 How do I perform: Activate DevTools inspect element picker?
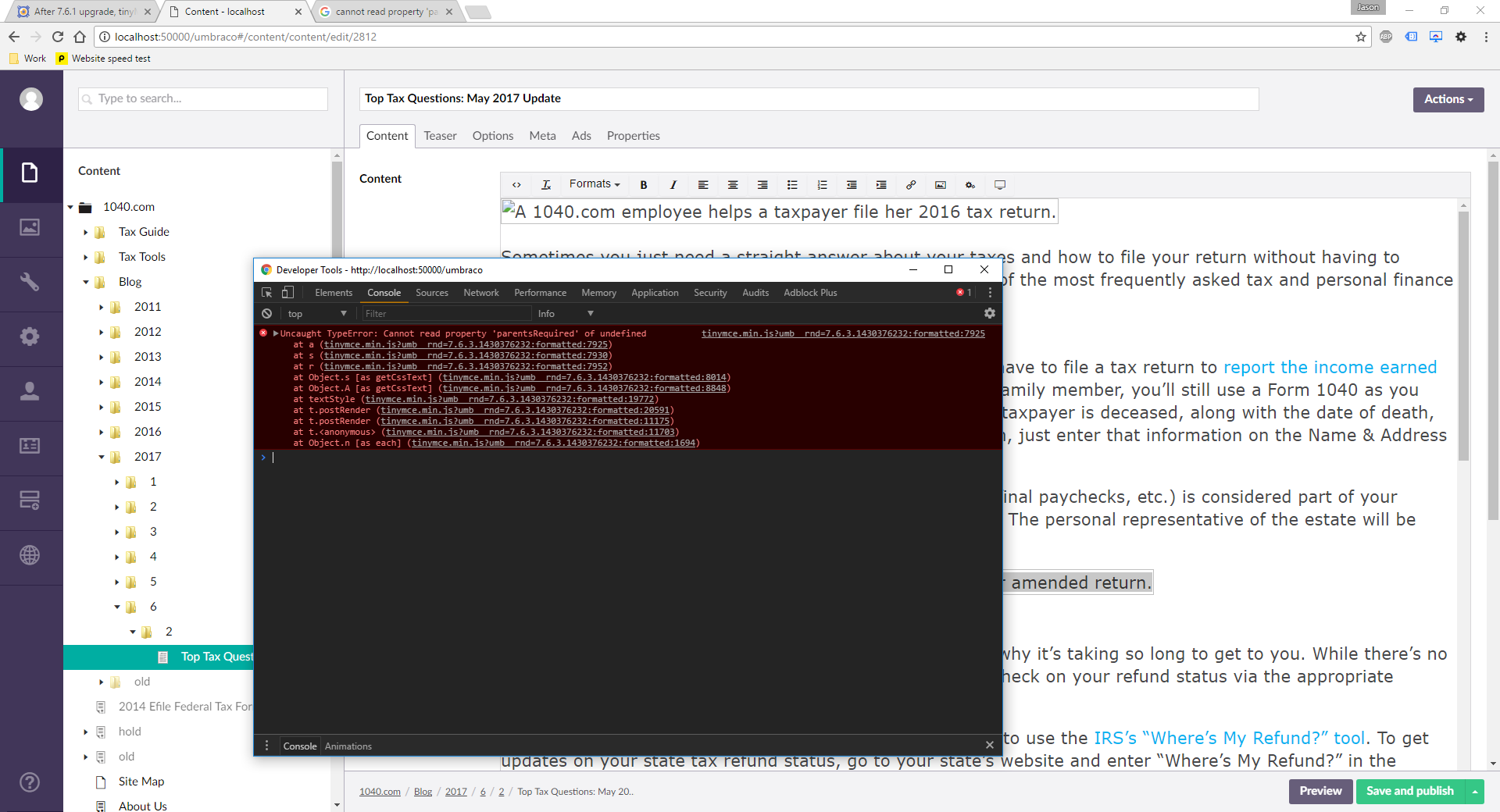pos(267,292)
